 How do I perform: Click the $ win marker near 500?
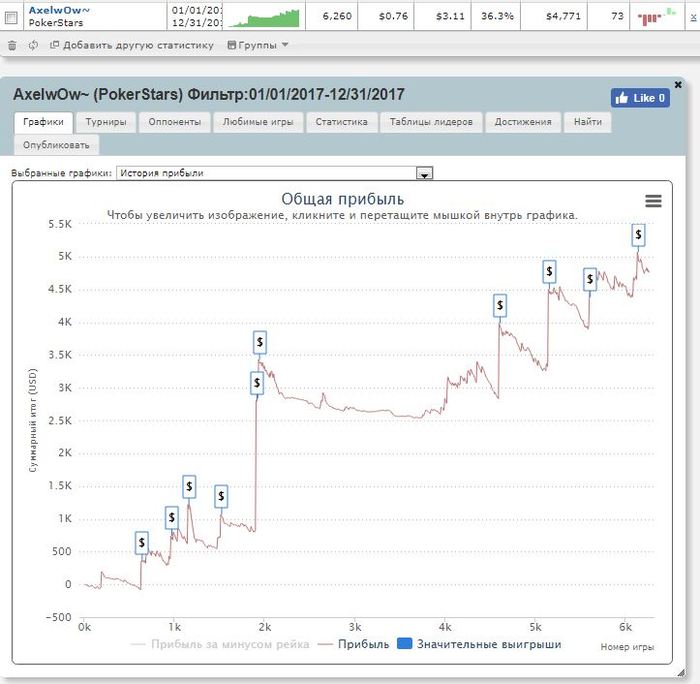pyautogui.click(x=142, y=543)
